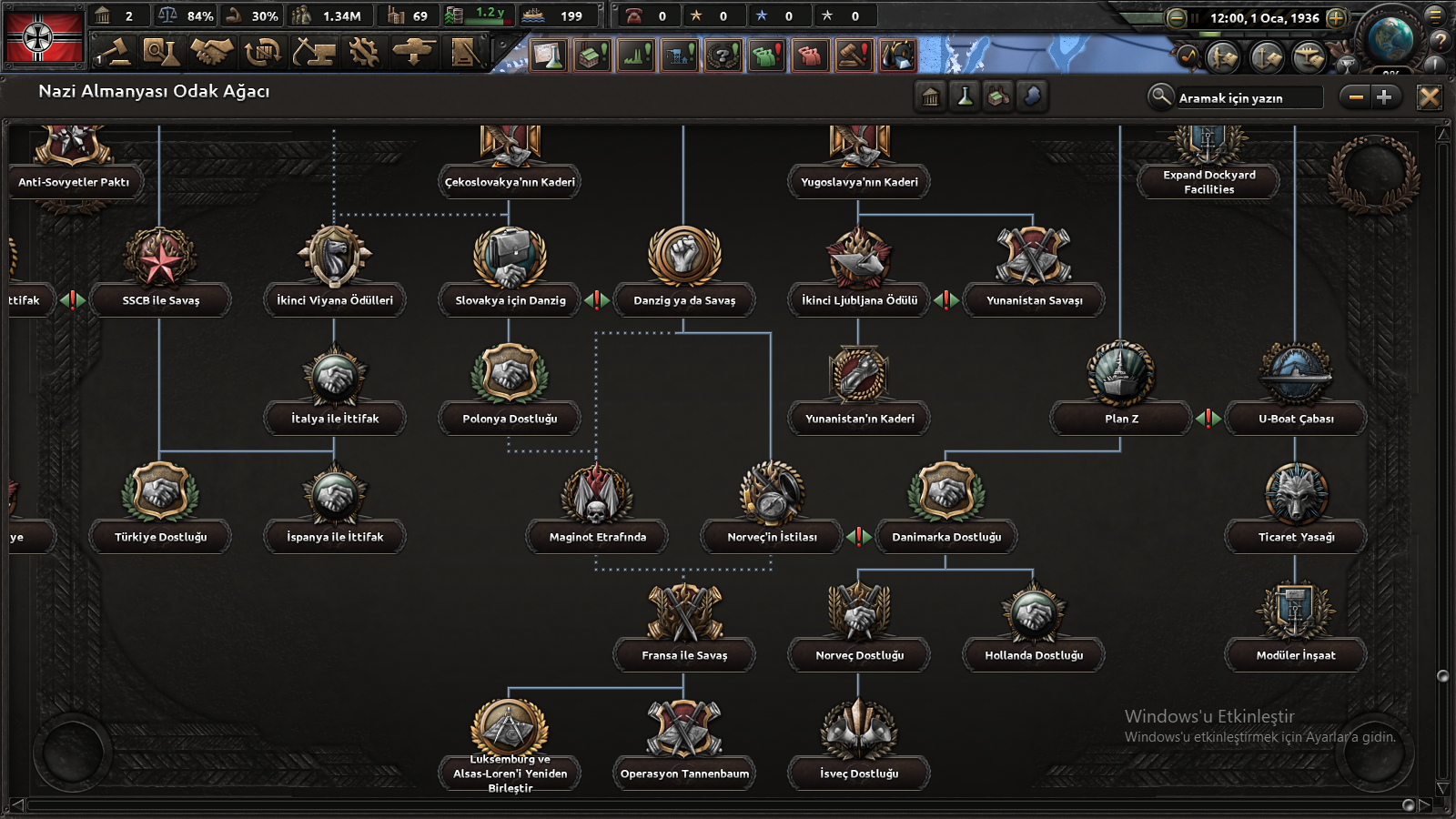
Task: Open the army theatre overview icon
Action: [1222, 57]
